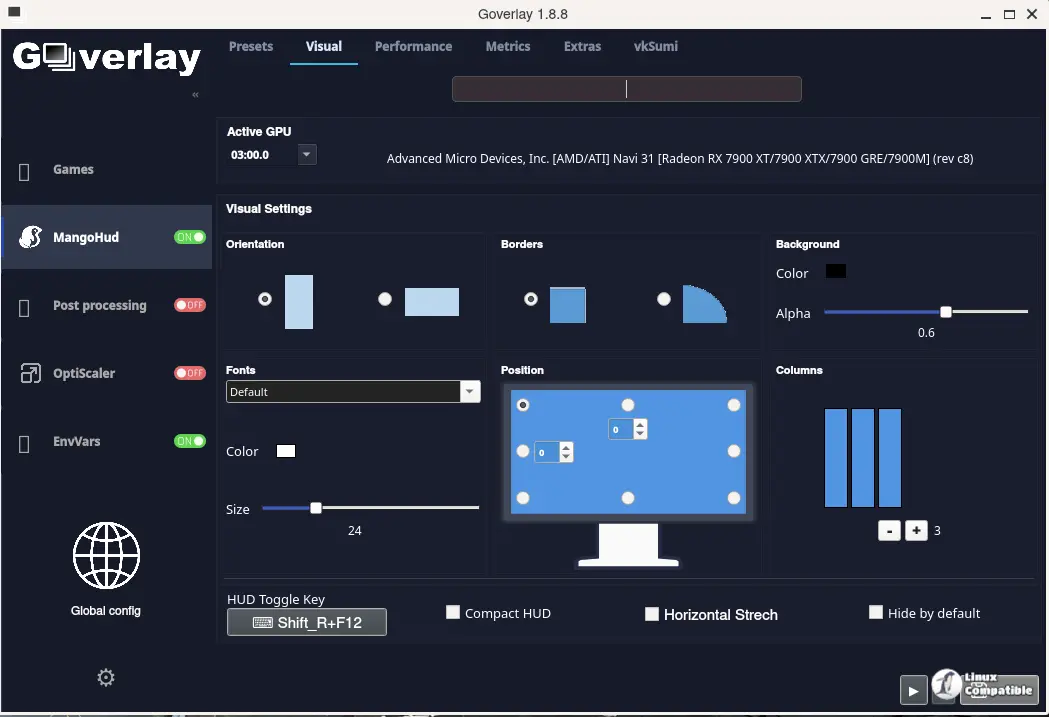
Task: Select the rounded borders shape option
Action: pyautogui.click(x=664, y=299)
